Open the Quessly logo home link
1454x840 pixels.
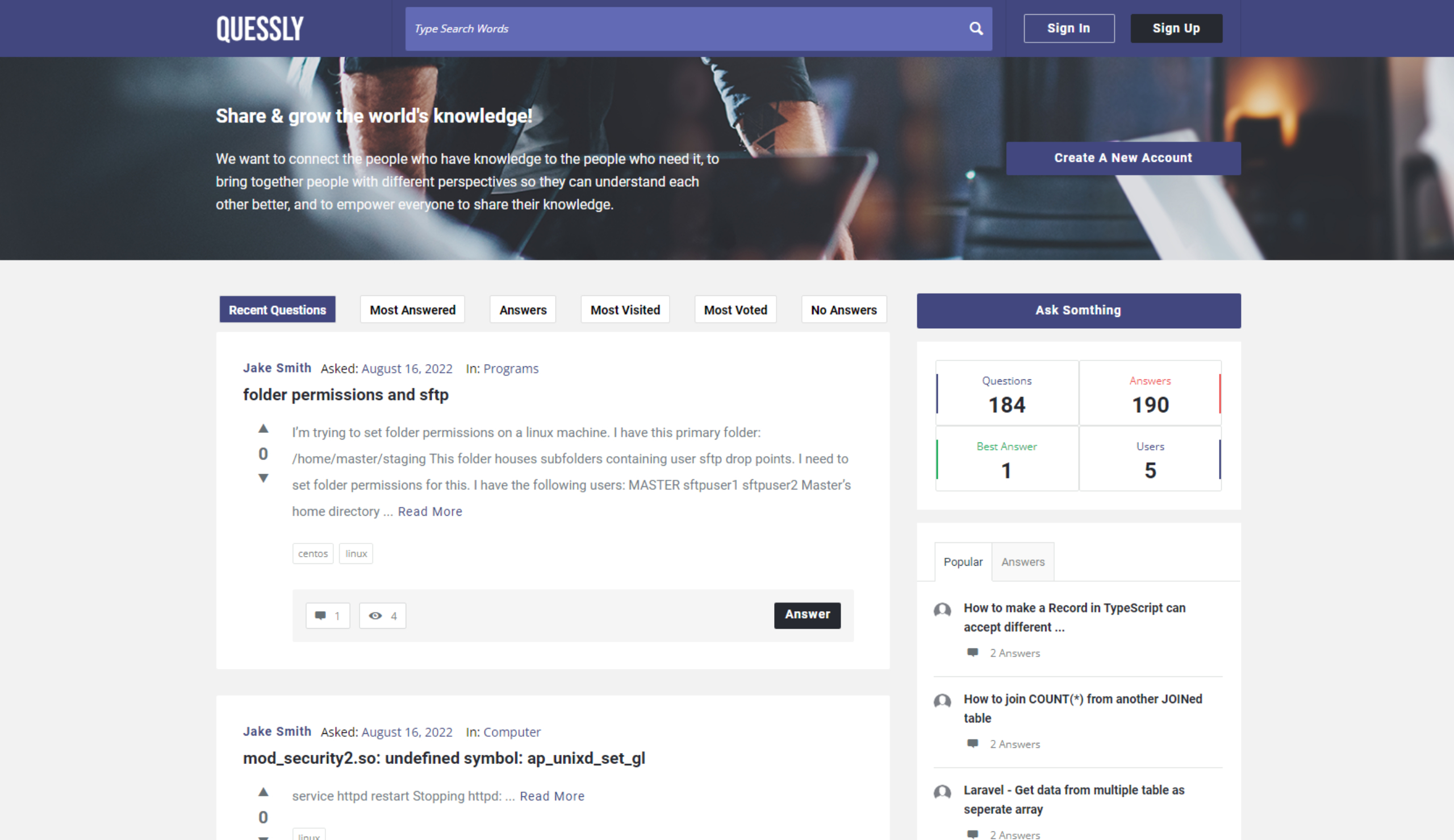260,29
